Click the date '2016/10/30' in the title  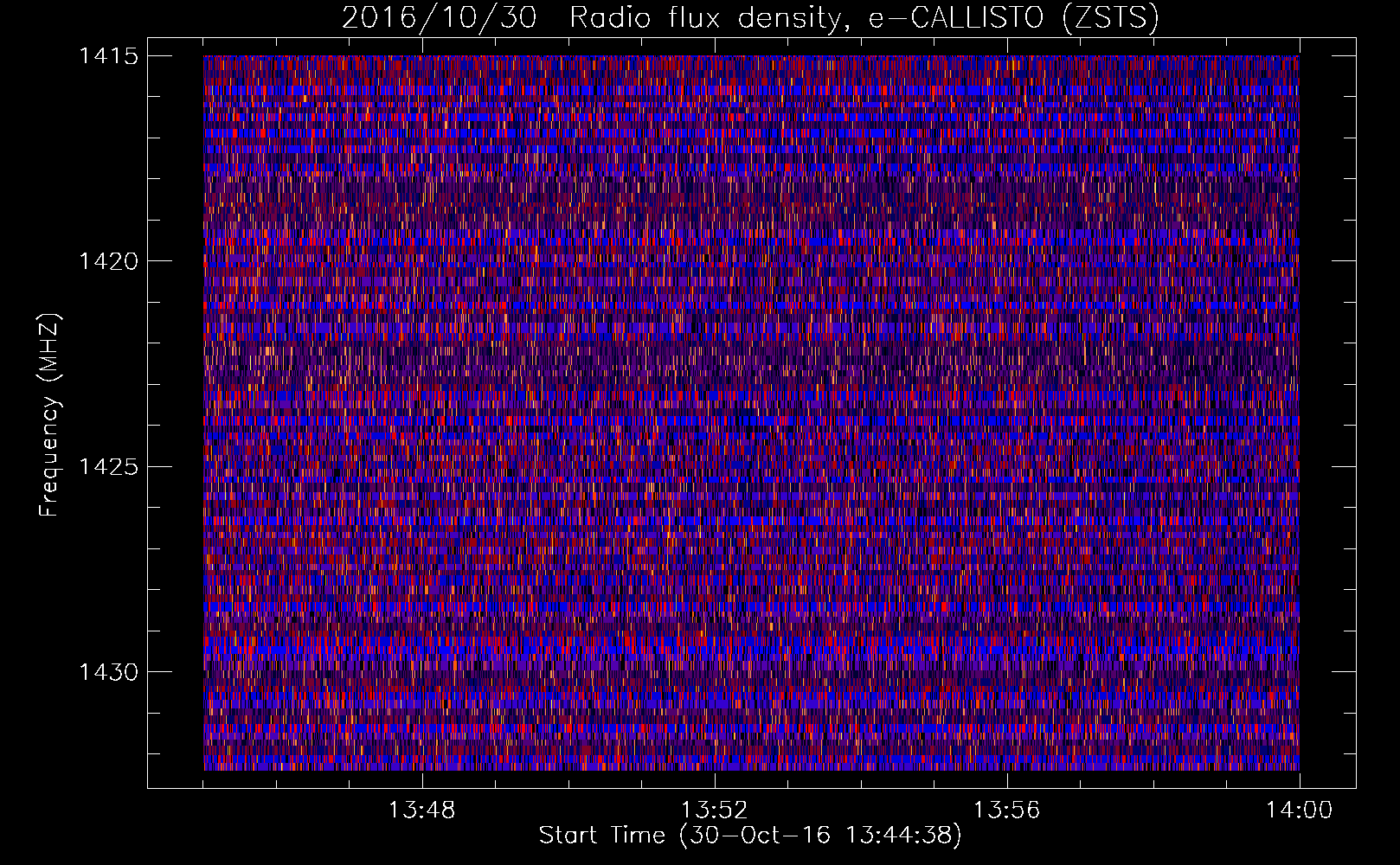(x=439, y=18)
